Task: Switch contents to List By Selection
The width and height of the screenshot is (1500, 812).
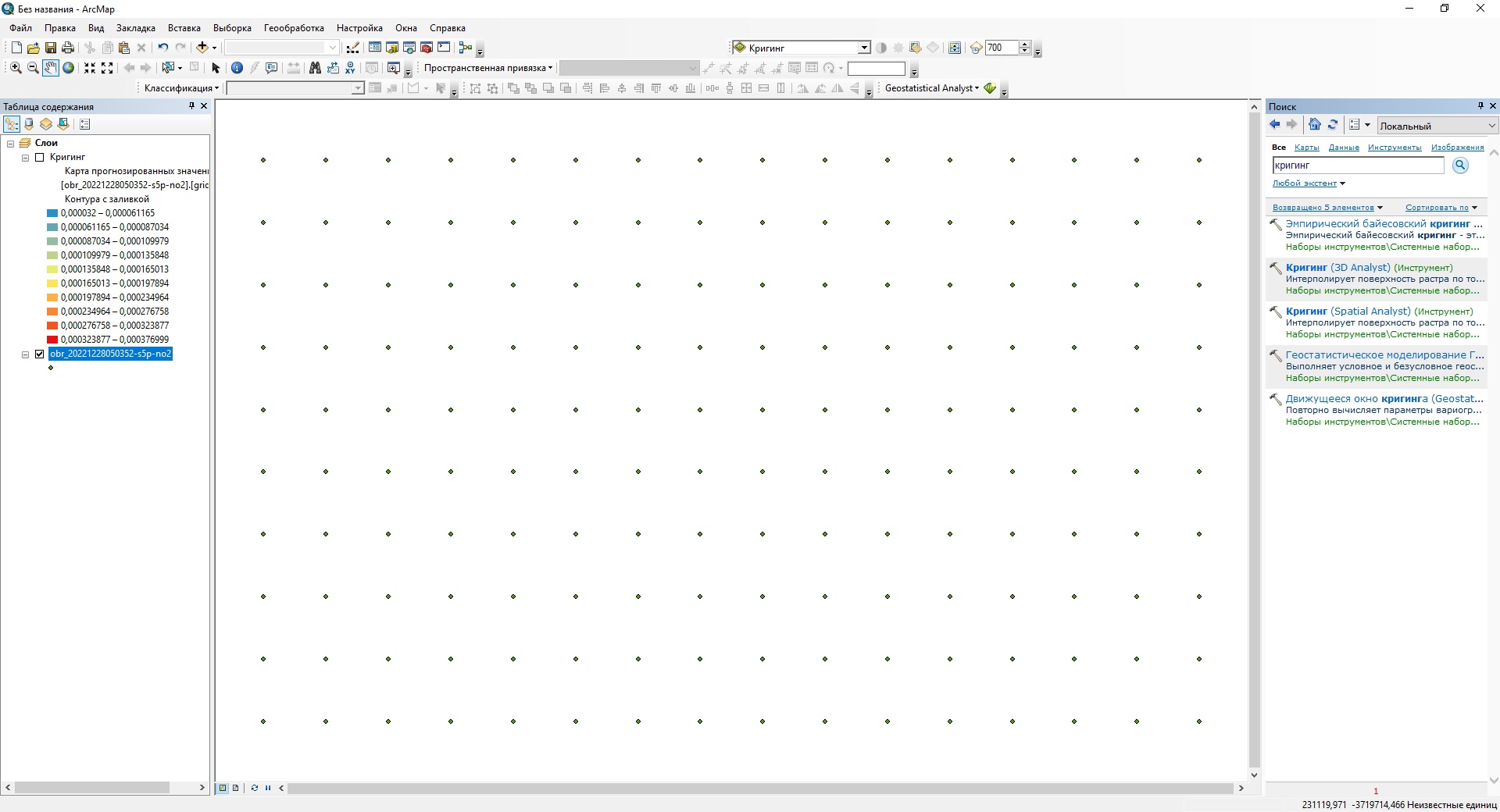Action: coord(63,124)
